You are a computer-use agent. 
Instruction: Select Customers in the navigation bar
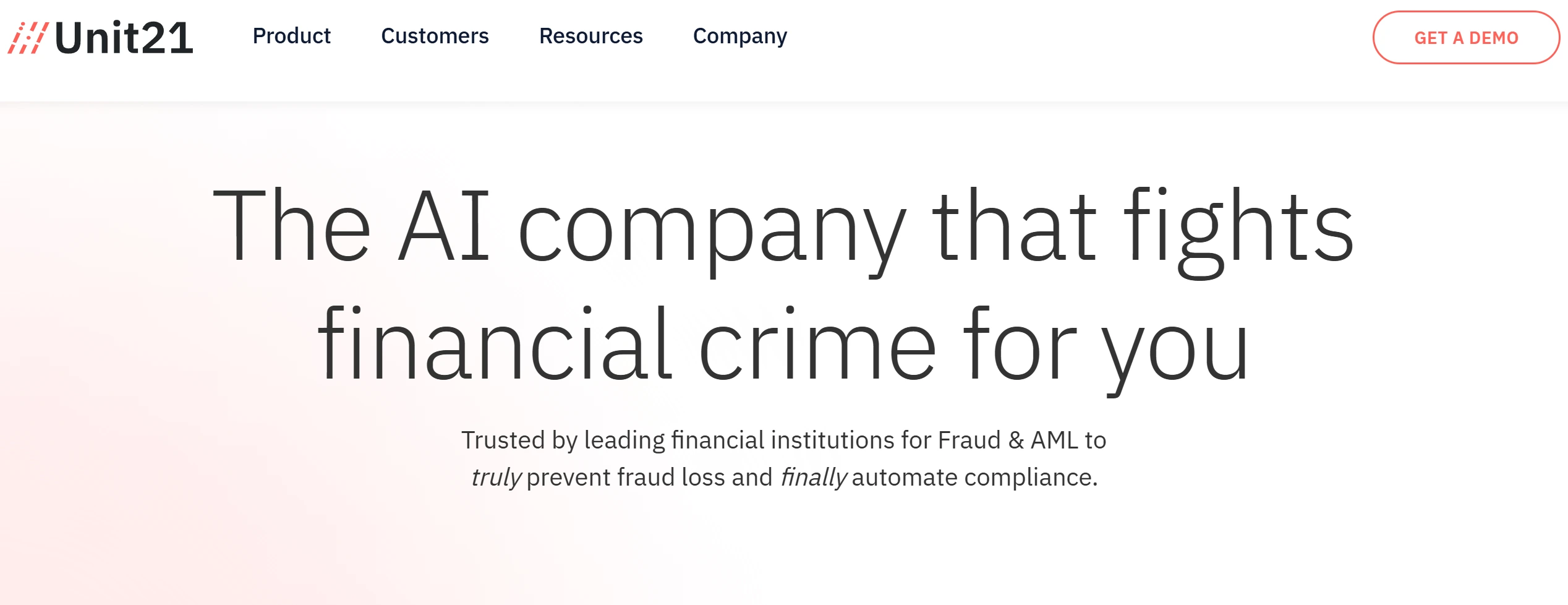(435, 36)
